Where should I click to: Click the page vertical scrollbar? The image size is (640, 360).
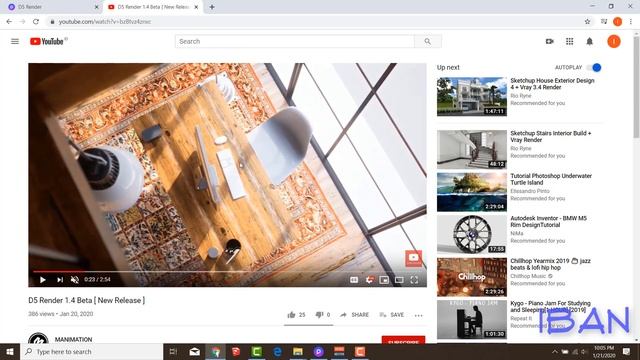point(636,88)
